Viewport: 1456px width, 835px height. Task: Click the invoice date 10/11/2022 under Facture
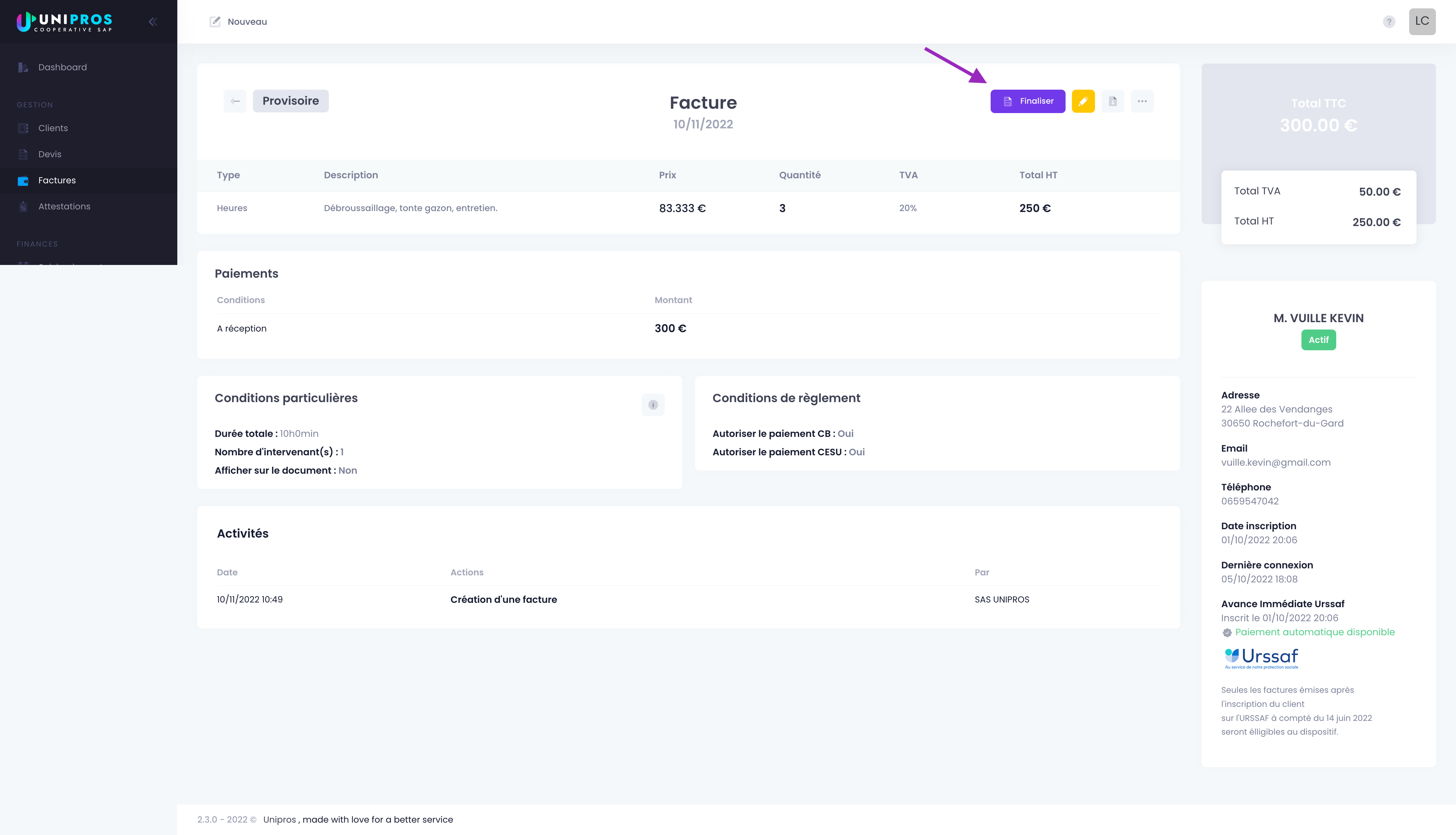tap(703, 124)
